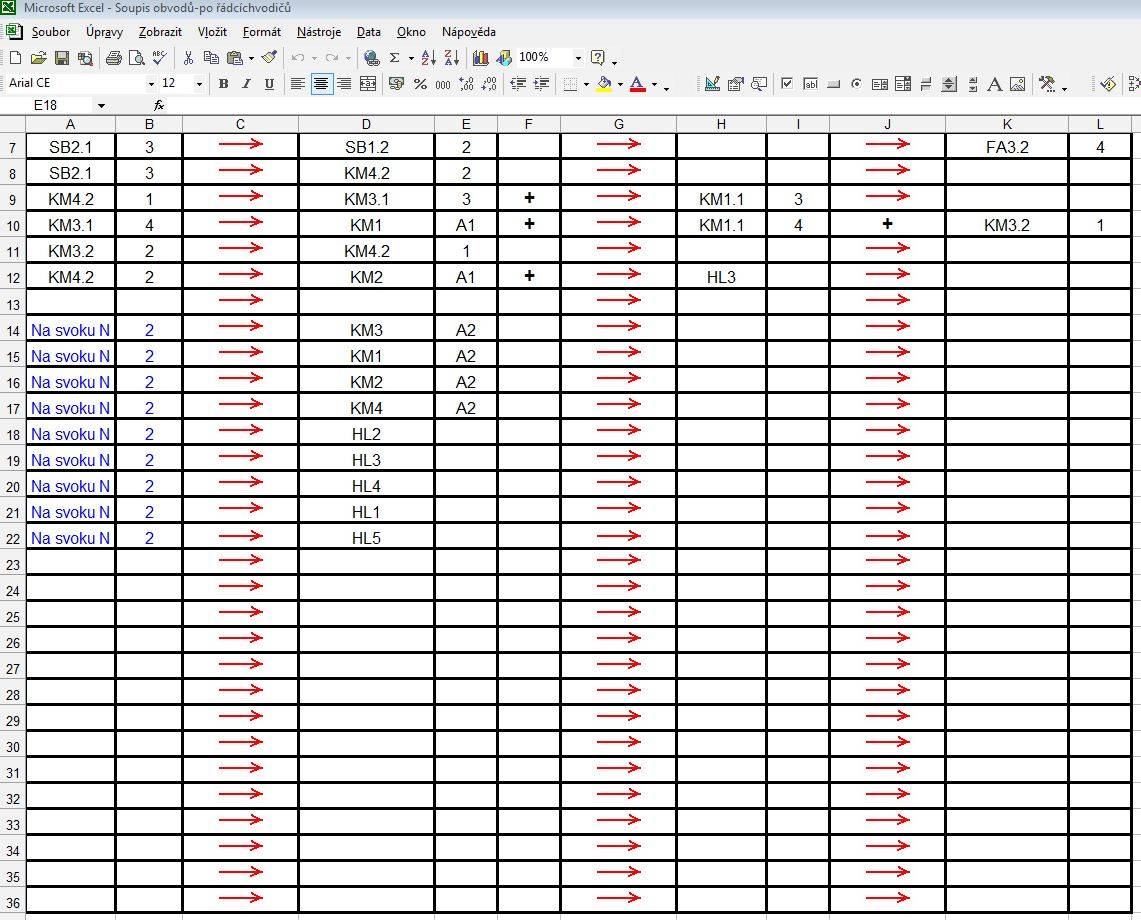The image size is (1141, 920).
Task: Click the Insert Function fx button
Action: (x=159, y=106)
